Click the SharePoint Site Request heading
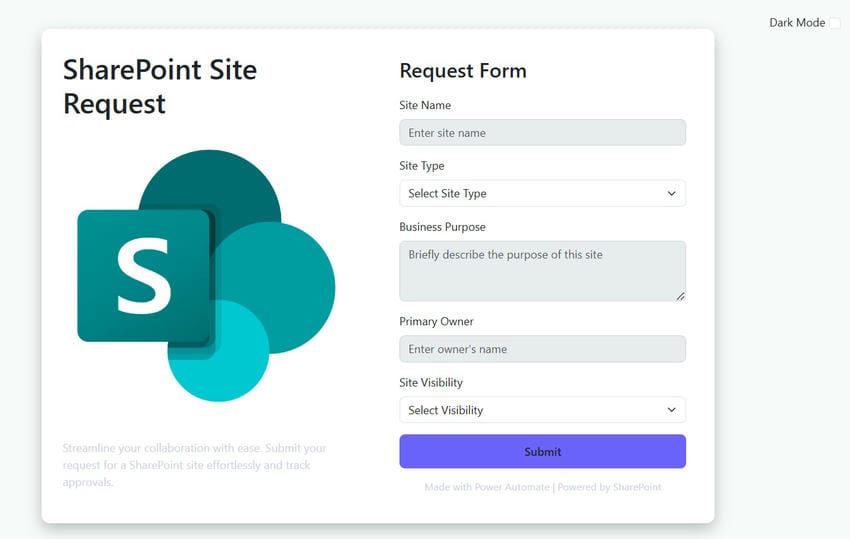Viewport: 850px width, 539px height. click(160, 86)
